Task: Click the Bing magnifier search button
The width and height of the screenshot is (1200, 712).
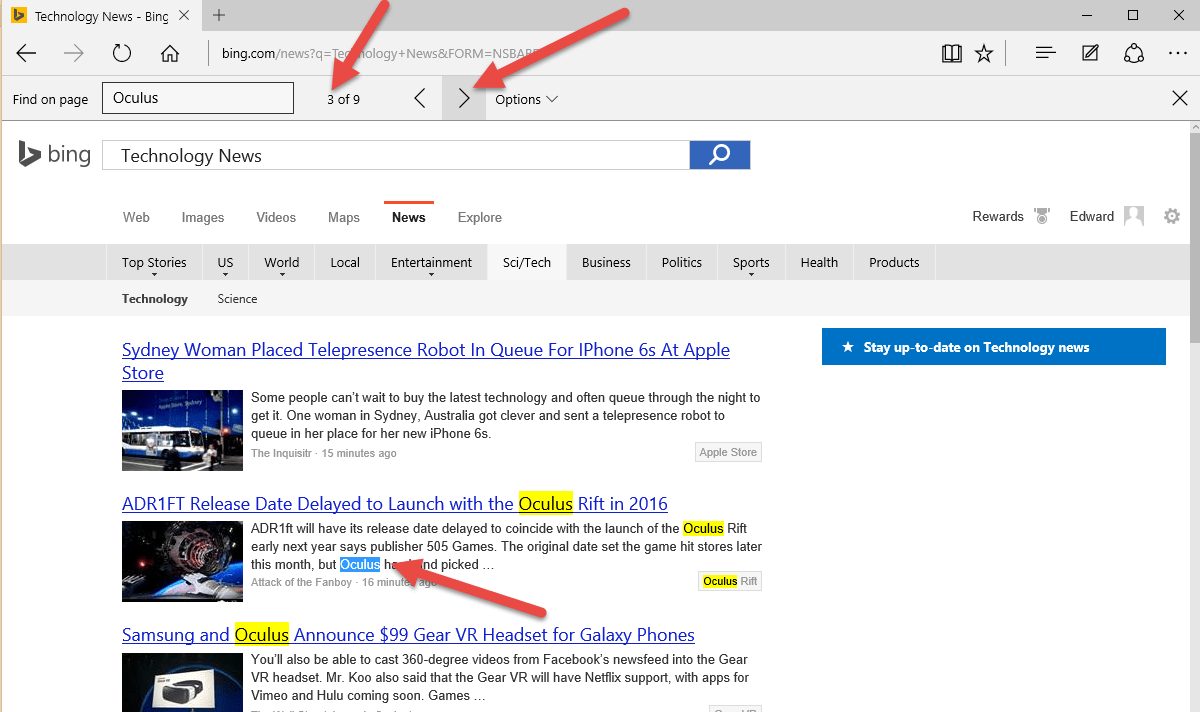Action: pos(720,155)
